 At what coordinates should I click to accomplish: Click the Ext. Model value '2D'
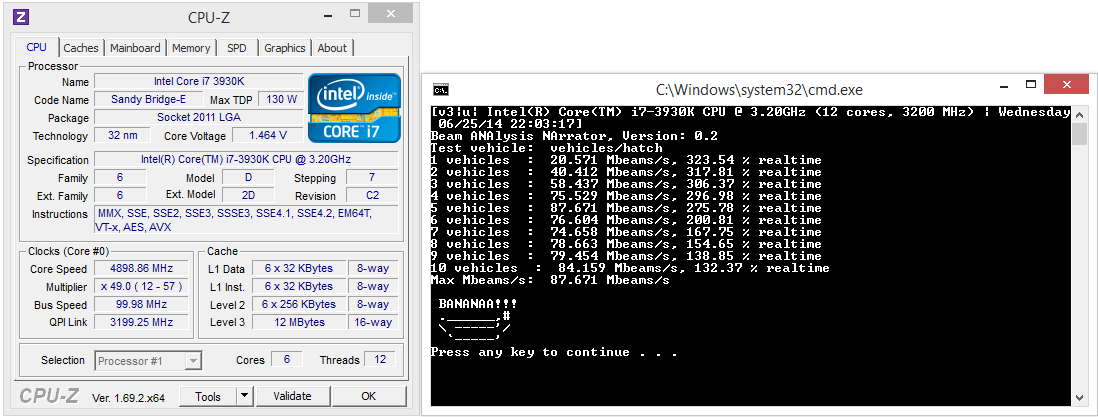click(248, 196)
